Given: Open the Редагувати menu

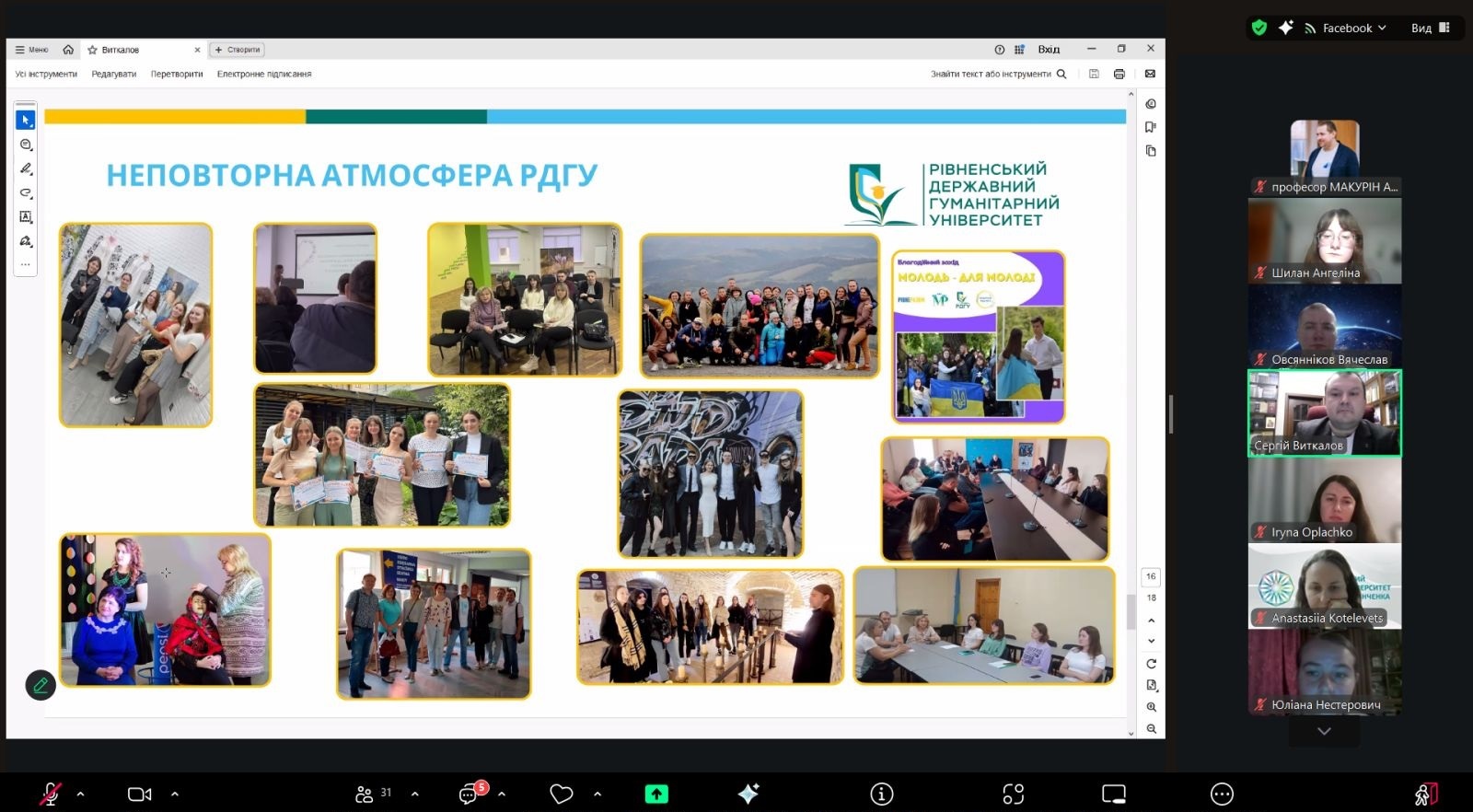Looking at the screenshot, I should (113, 74).
